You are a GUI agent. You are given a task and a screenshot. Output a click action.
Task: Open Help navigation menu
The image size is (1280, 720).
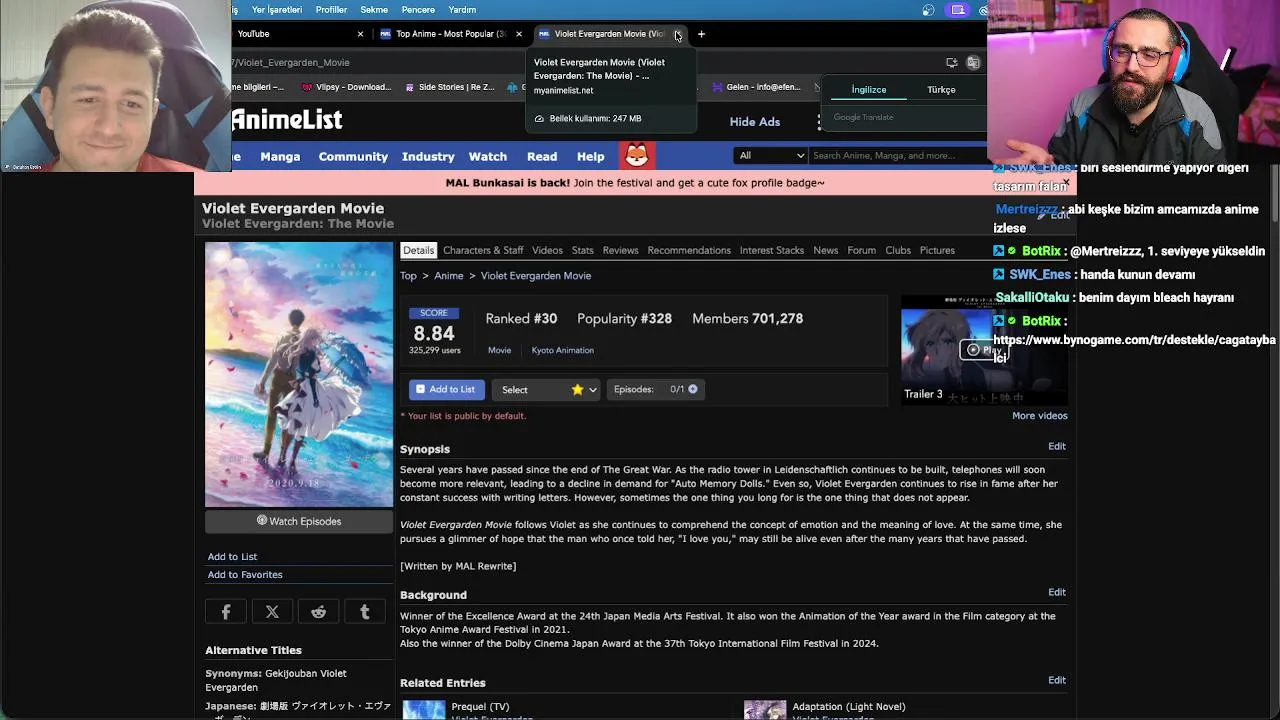(x=590, y=157)
